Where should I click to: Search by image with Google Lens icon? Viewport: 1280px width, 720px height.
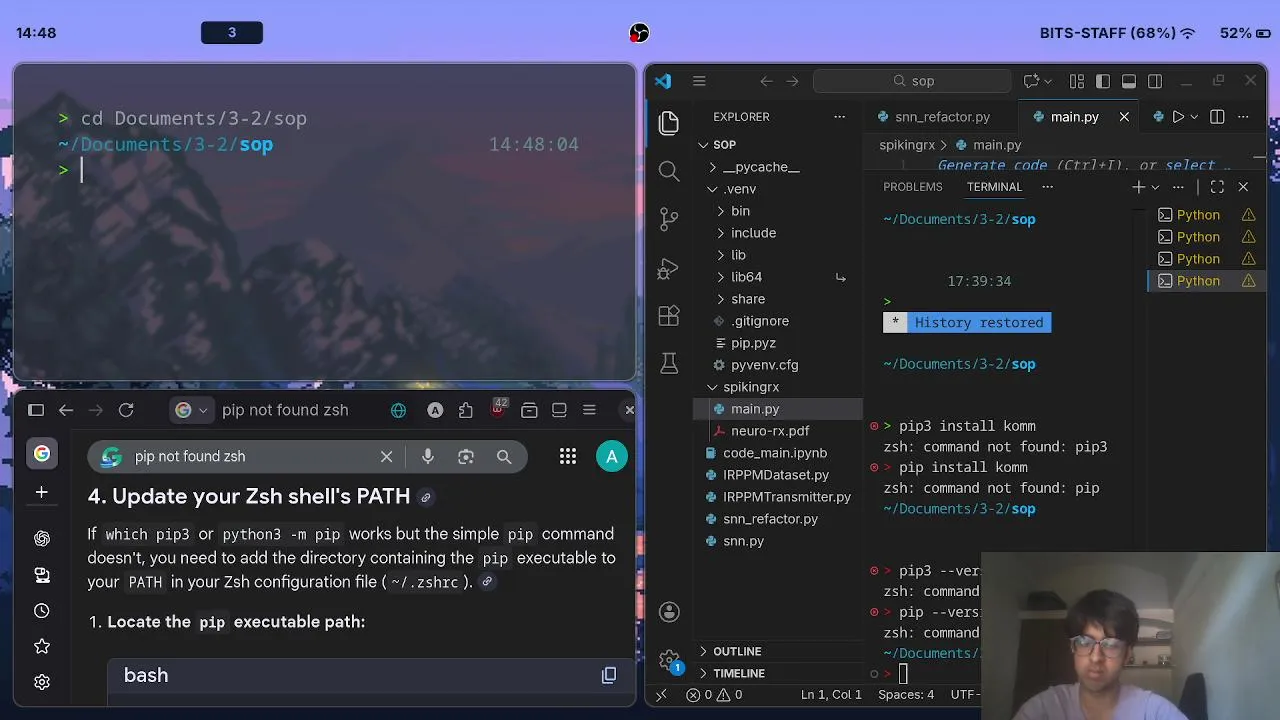click(x=466, y=457)
